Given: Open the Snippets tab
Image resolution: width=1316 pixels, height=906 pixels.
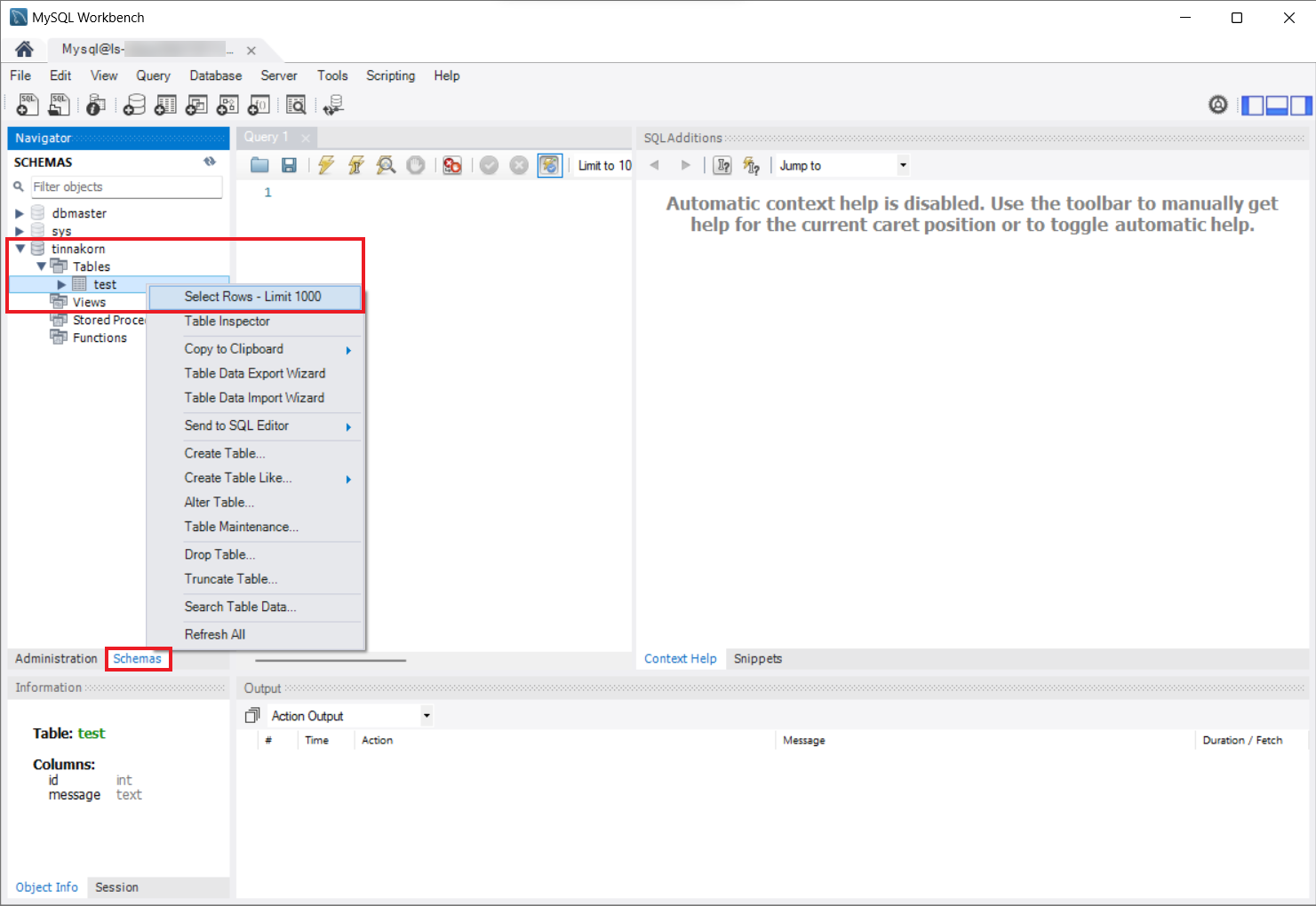Looking at the screenshot, I should [758, 659].
